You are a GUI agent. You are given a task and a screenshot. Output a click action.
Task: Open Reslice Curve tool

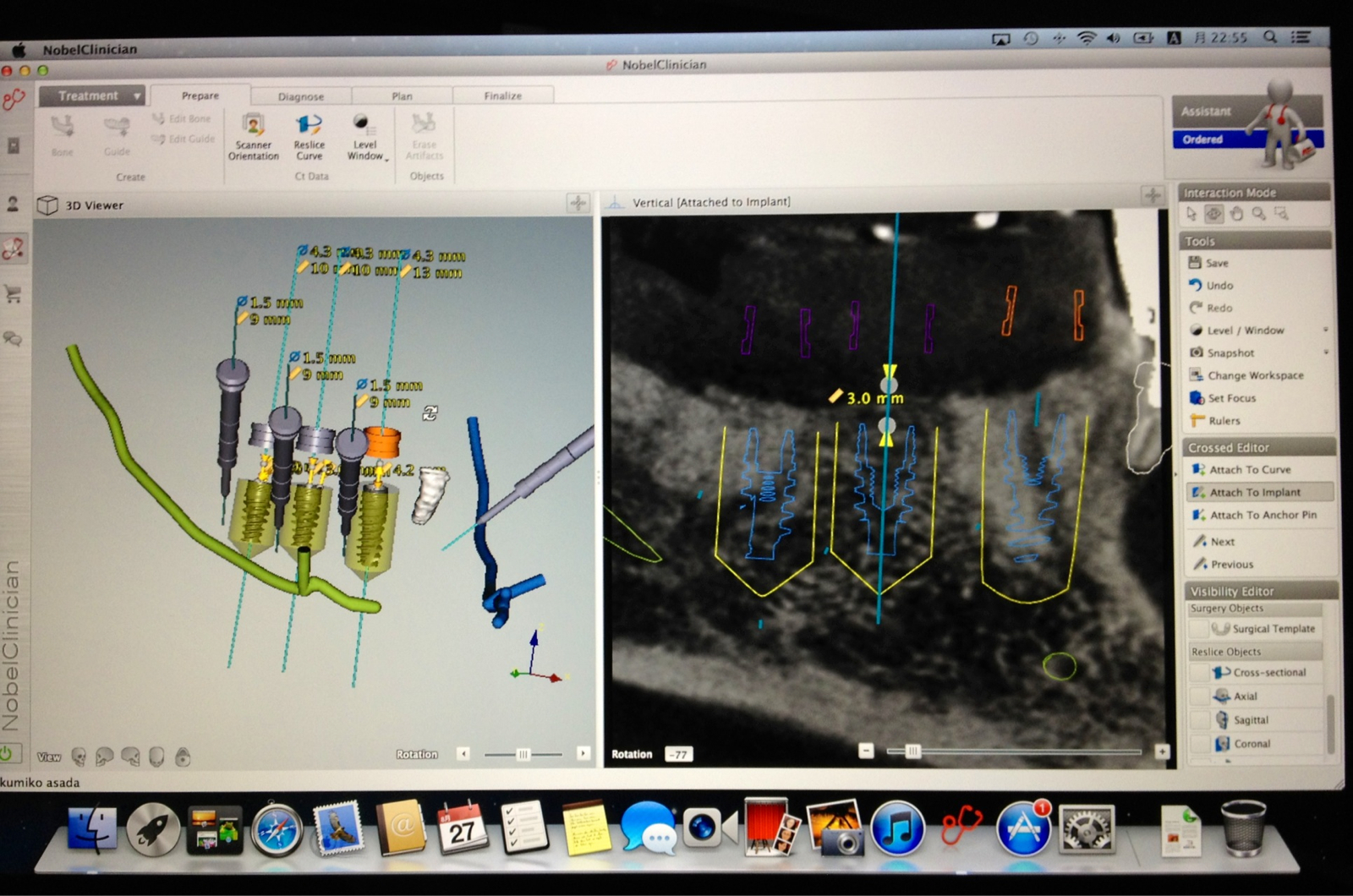pos(309,137)
